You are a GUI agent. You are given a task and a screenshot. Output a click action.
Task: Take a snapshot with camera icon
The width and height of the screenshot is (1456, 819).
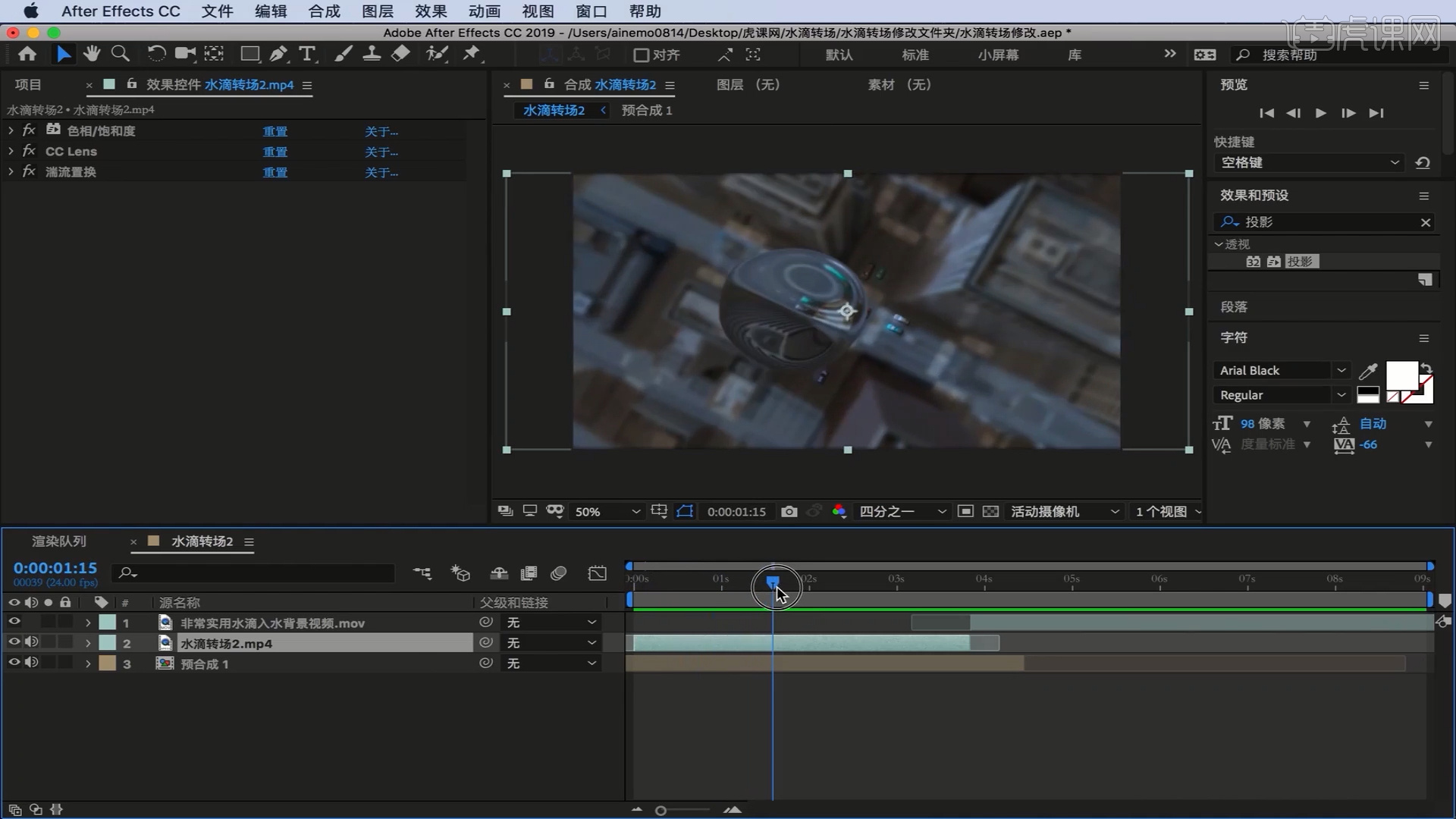tap(789, 512)
